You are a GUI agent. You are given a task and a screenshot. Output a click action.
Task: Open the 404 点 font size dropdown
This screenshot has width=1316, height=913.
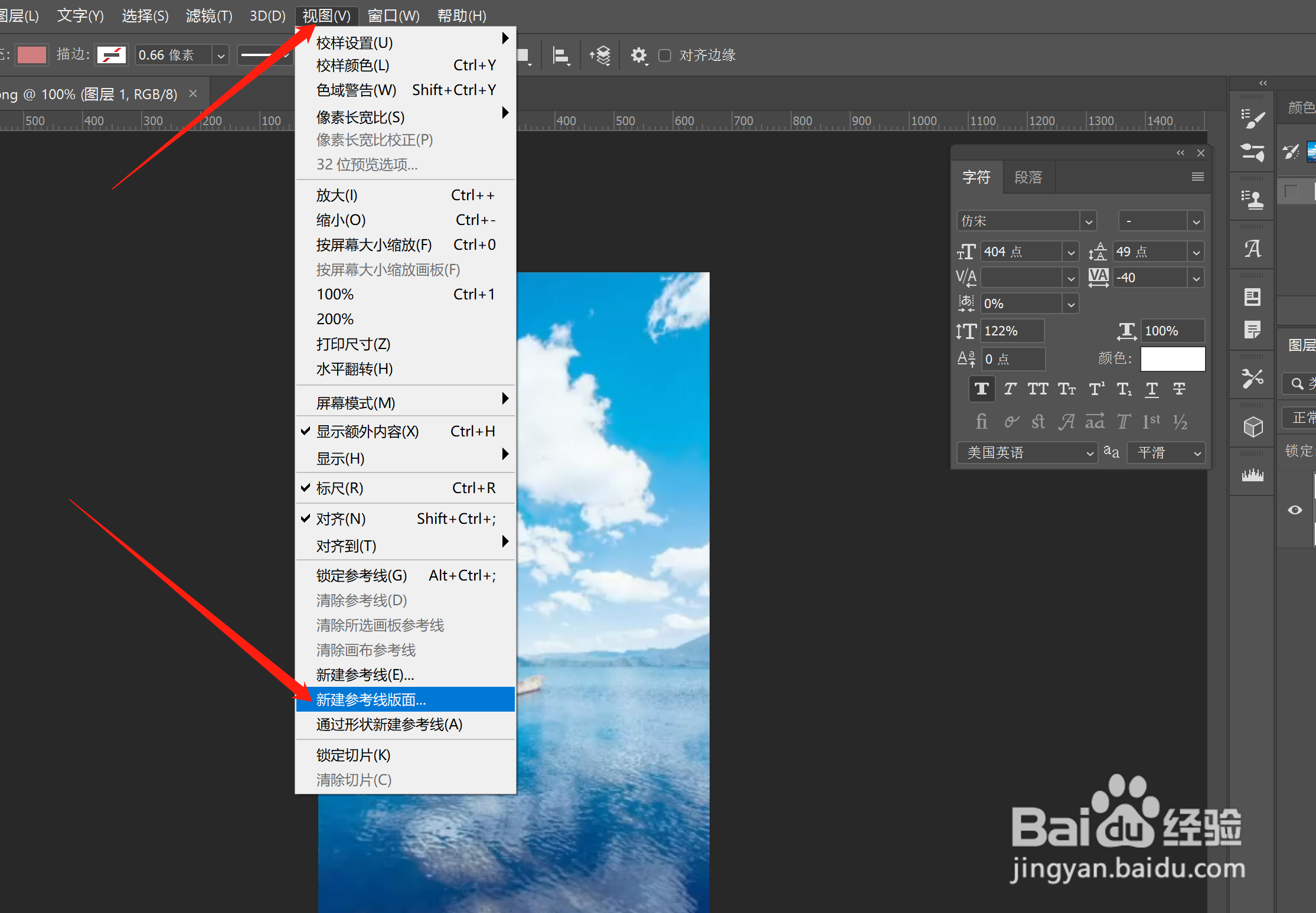point(1071,252)
